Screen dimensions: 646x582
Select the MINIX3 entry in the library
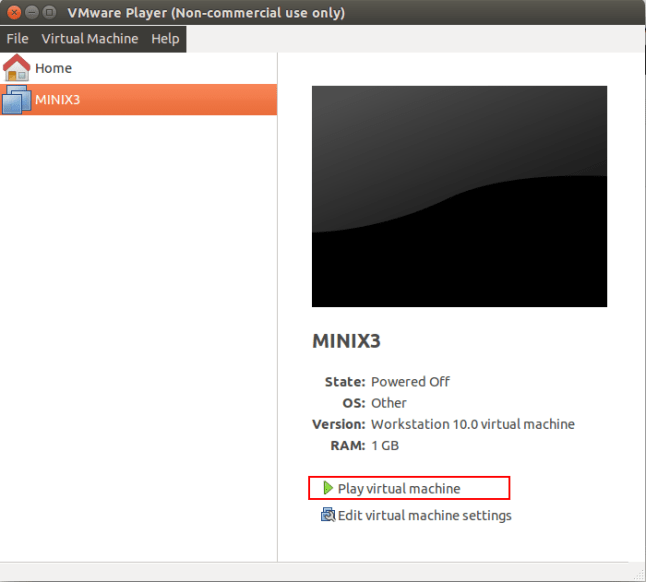click(138, 100)
